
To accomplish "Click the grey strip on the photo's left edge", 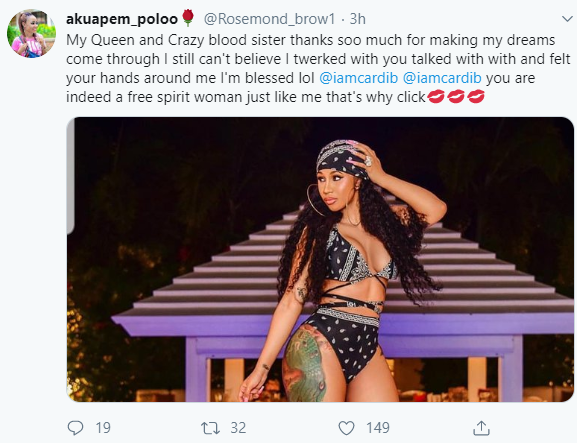I will (x=70, y=176).
